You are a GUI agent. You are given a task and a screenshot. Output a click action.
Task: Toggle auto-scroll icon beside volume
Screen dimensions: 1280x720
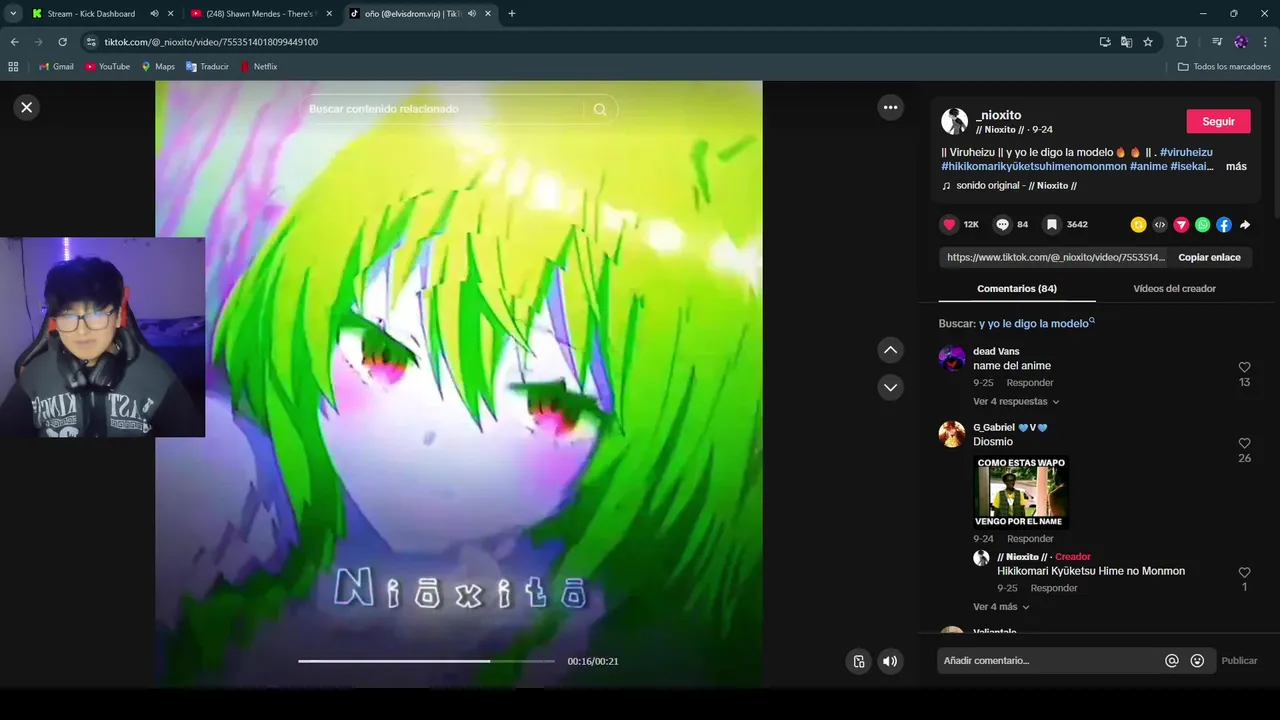point(858,661)
